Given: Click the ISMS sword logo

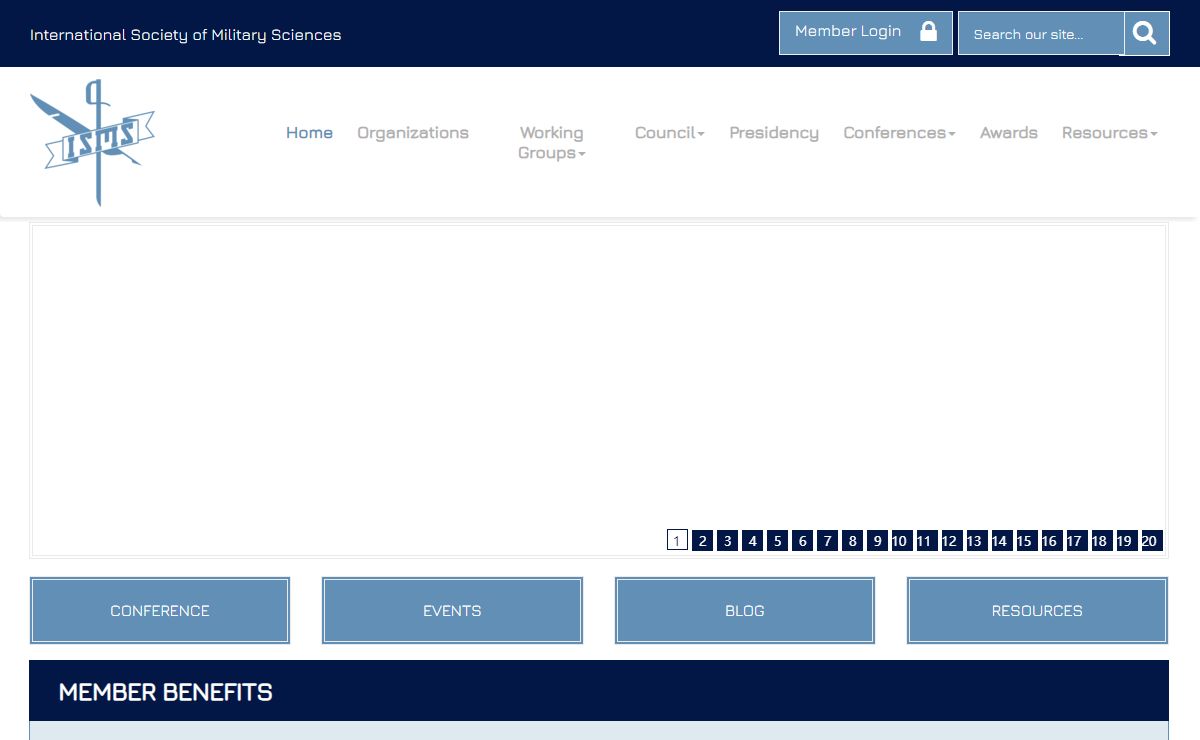Looking at the screenshot, I should pyautogui.click(x=93, y=141).
